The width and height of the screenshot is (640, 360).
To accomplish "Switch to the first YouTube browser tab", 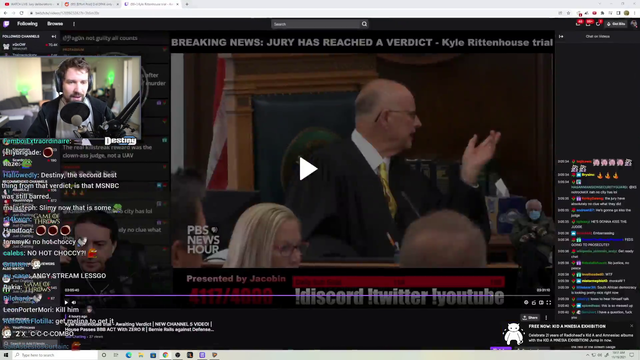I will (x=31, y=4).
